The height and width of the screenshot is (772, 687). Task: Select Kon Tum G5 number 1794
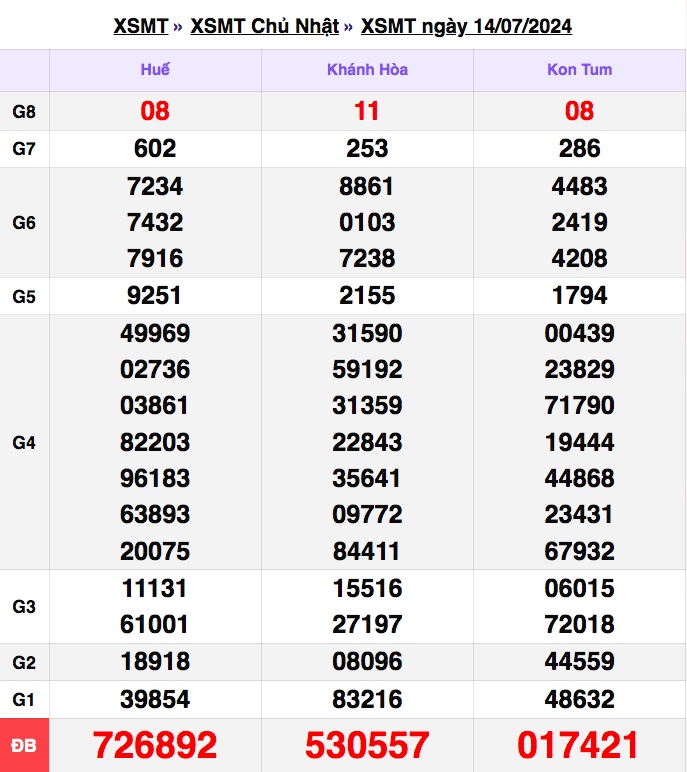tap(580, 295)
